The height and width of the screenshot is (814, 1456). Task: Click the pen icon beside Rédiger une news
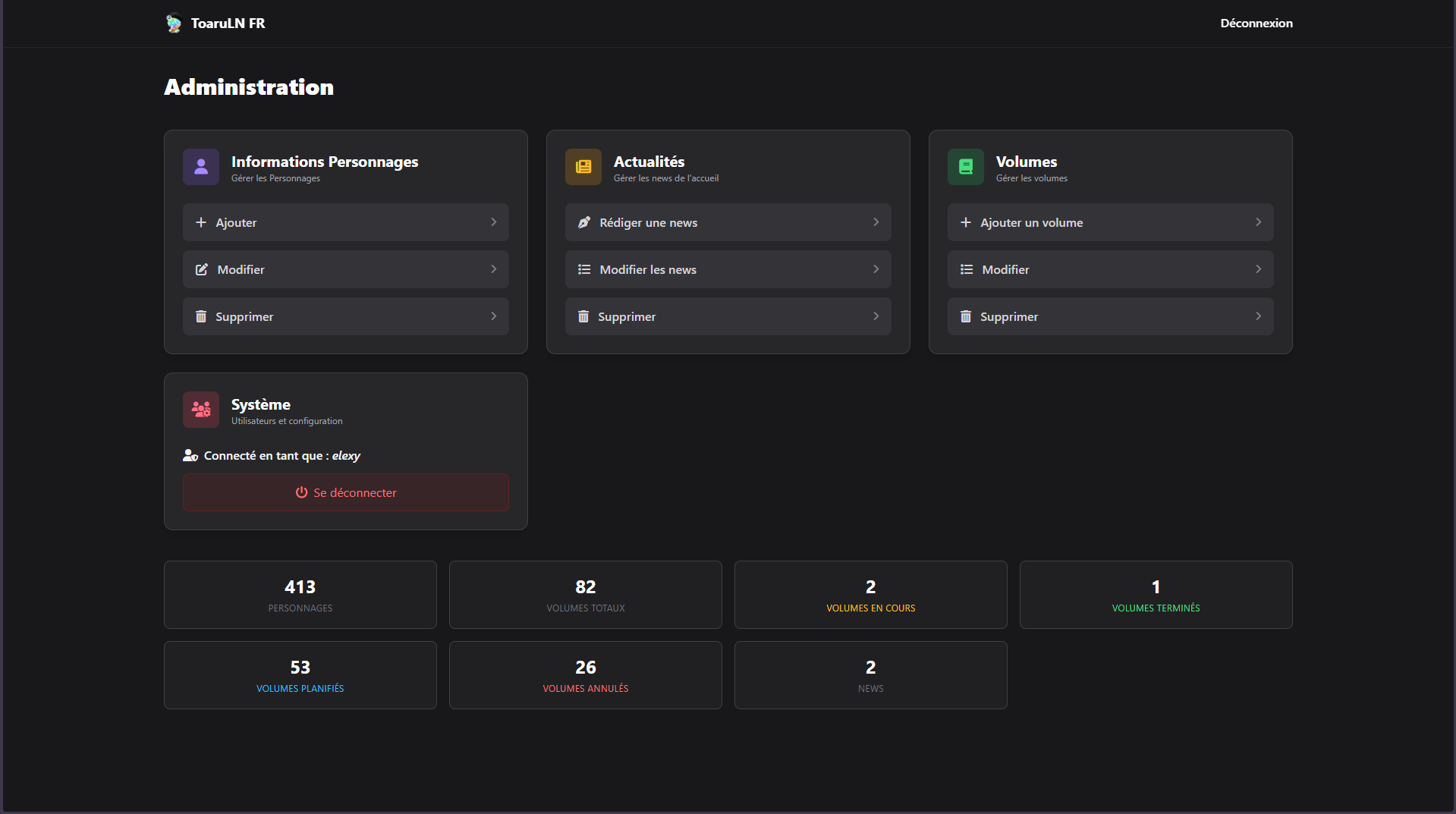pos(583,222)
